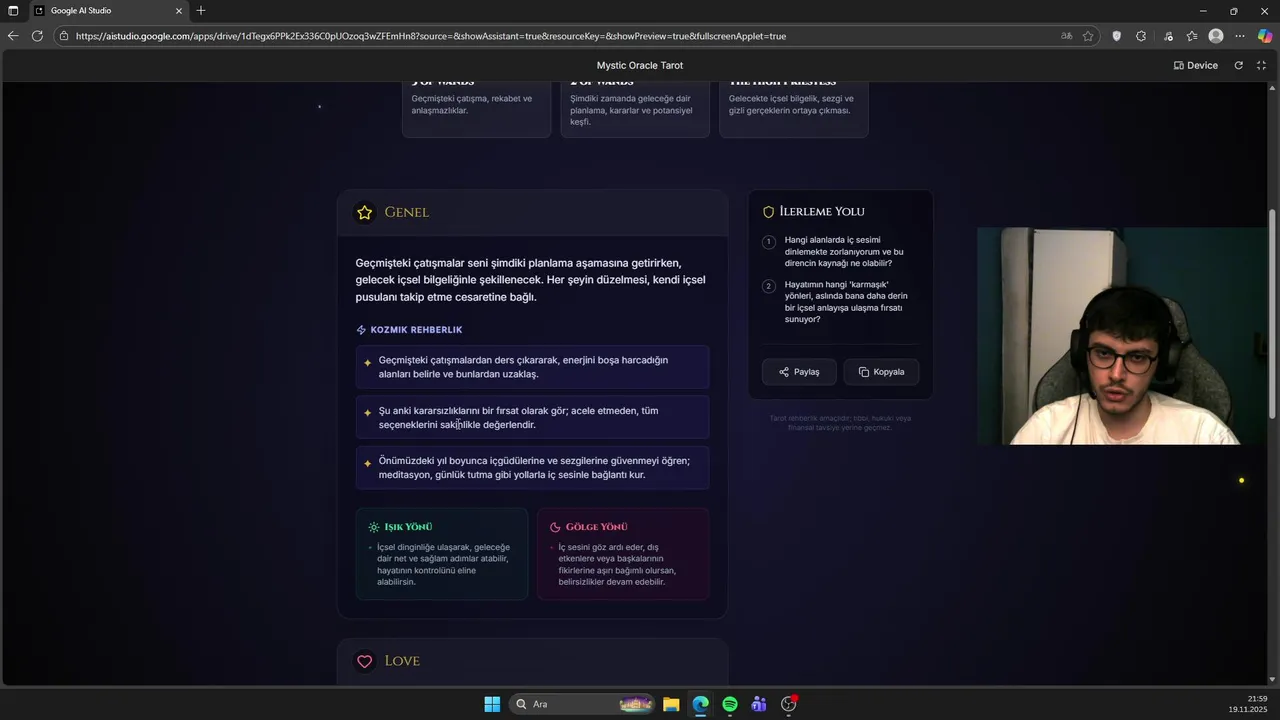Screen dimensions: 1280x720
Task: Click the Kozmik Rehberlik heading icon
Action: 361,330
